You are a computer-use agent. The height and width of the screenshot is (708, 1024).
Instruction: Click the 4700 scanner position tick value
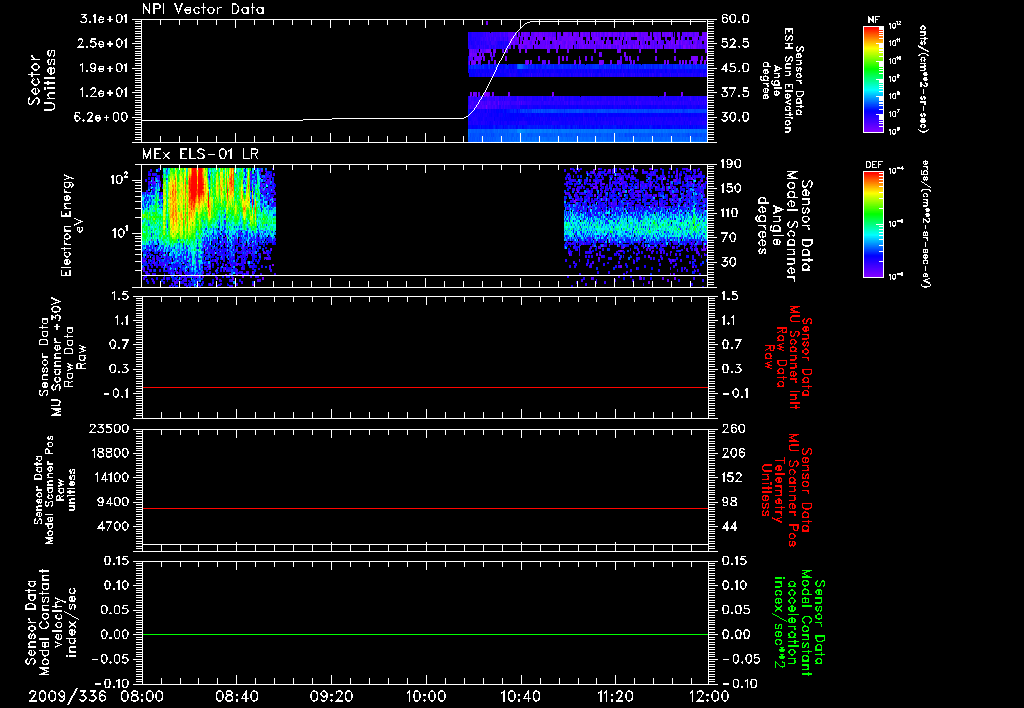(114, 526)
